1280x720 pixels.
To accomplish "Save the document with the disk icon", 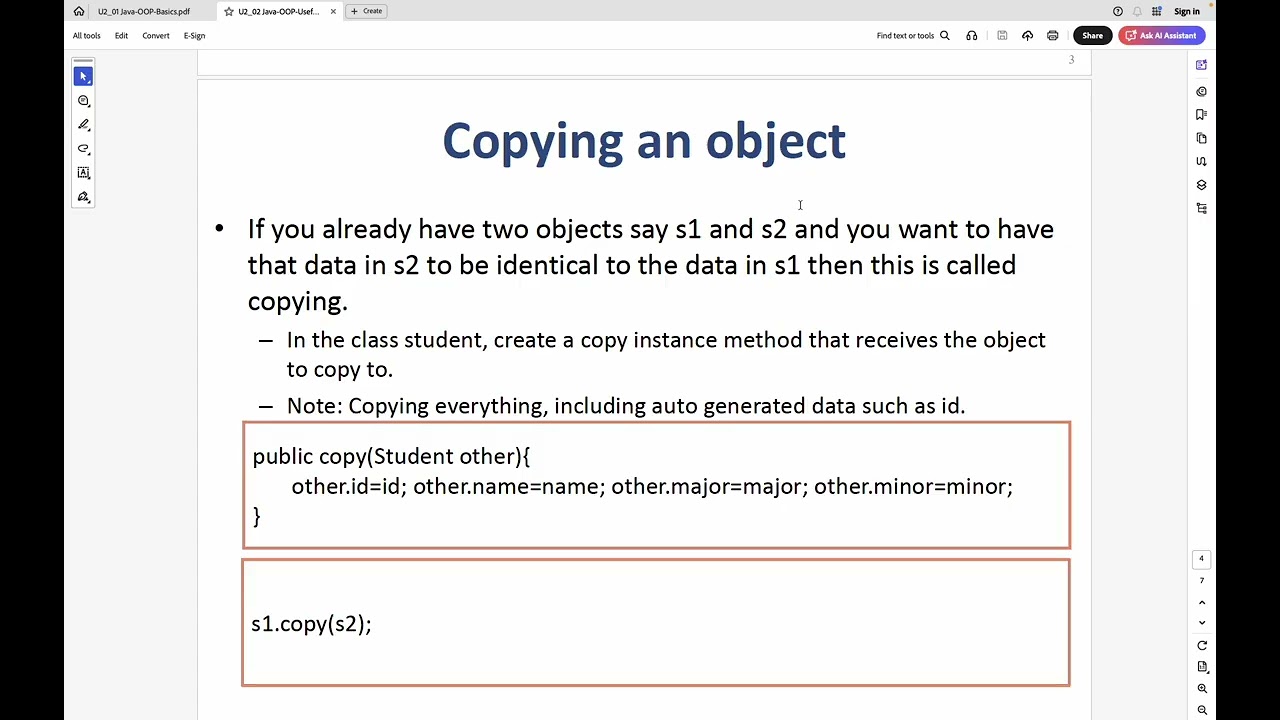I will point(1002,36).
